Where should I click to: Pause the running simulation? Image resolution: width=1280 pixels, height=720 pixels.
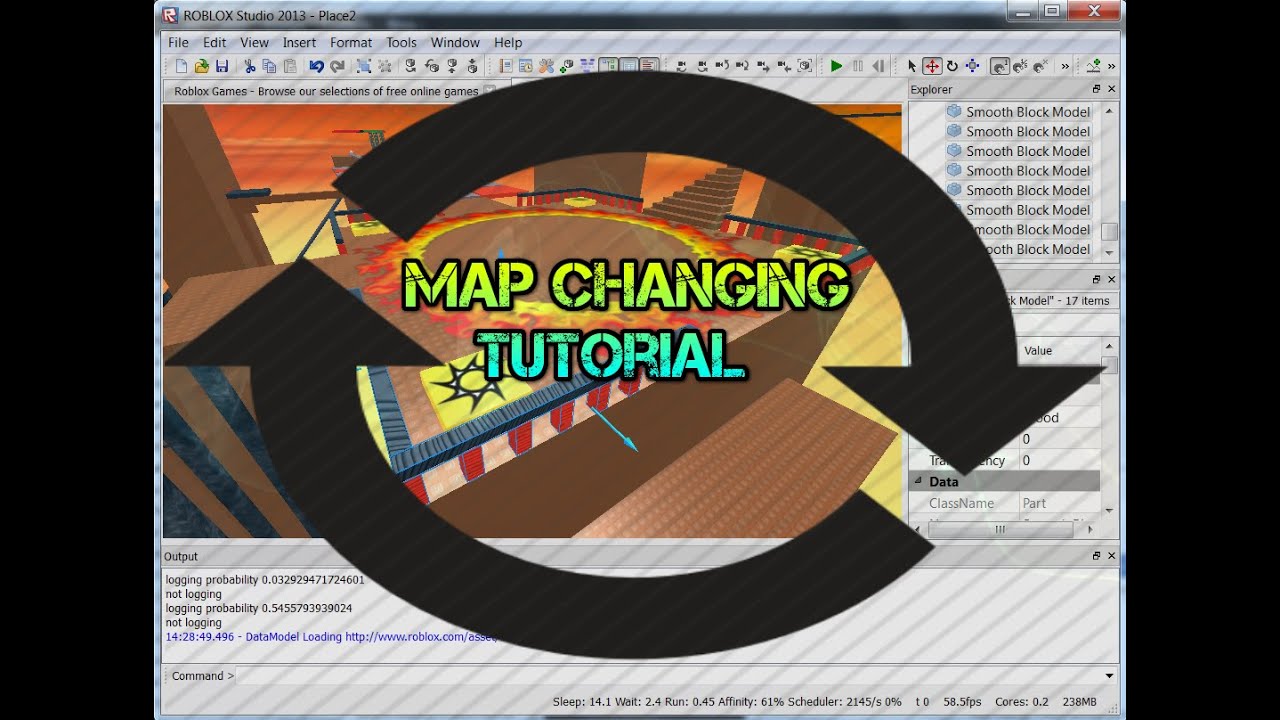(857, 66)
